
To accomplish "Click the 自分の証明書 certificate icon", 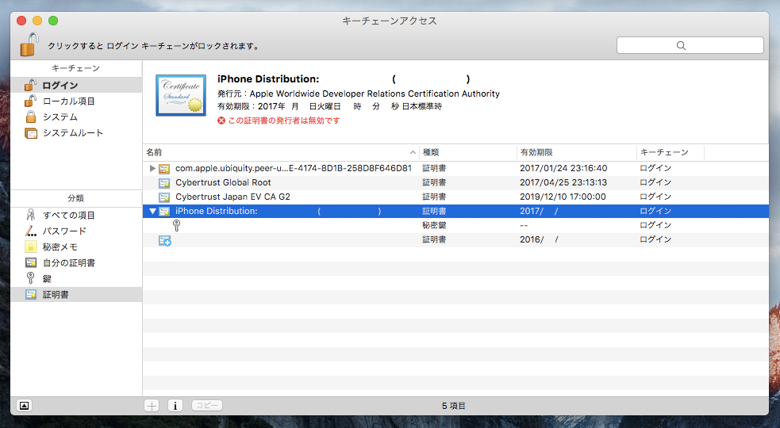I will coord(31,263).
